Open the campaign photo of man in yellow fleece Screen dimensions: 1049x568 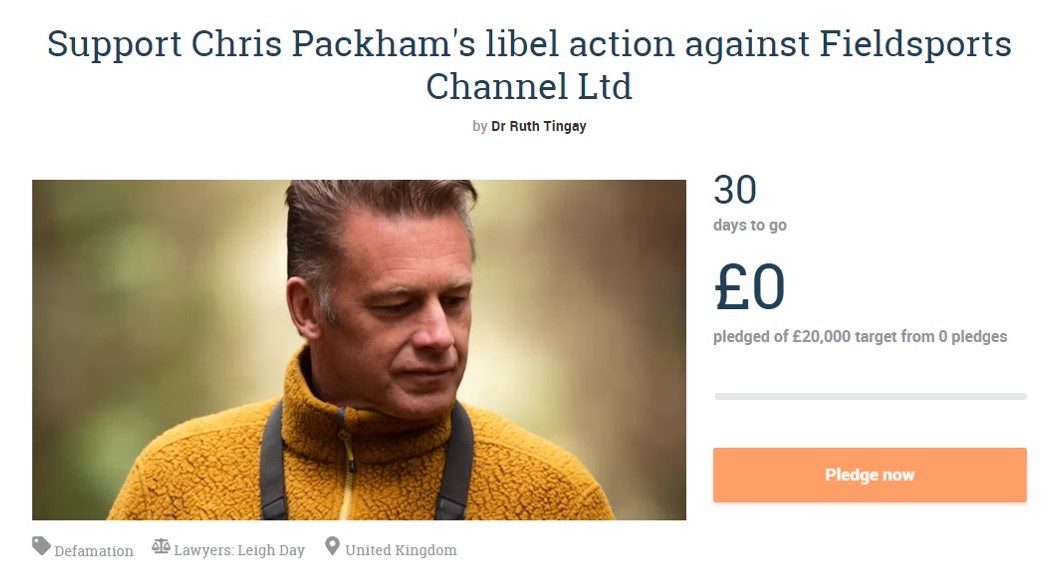pos(359,350)
